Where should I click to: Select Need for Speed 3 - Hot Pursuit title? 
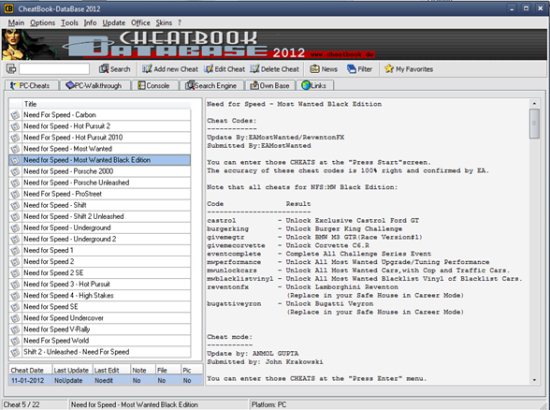tap(67, 284)
